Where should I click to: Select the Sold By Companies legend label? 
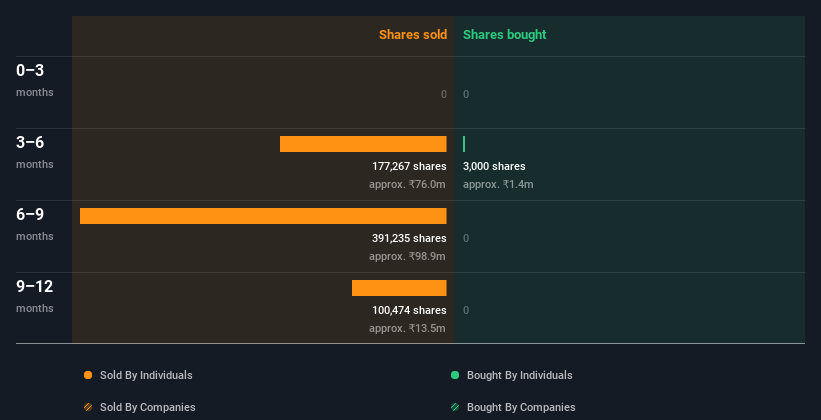148,407
